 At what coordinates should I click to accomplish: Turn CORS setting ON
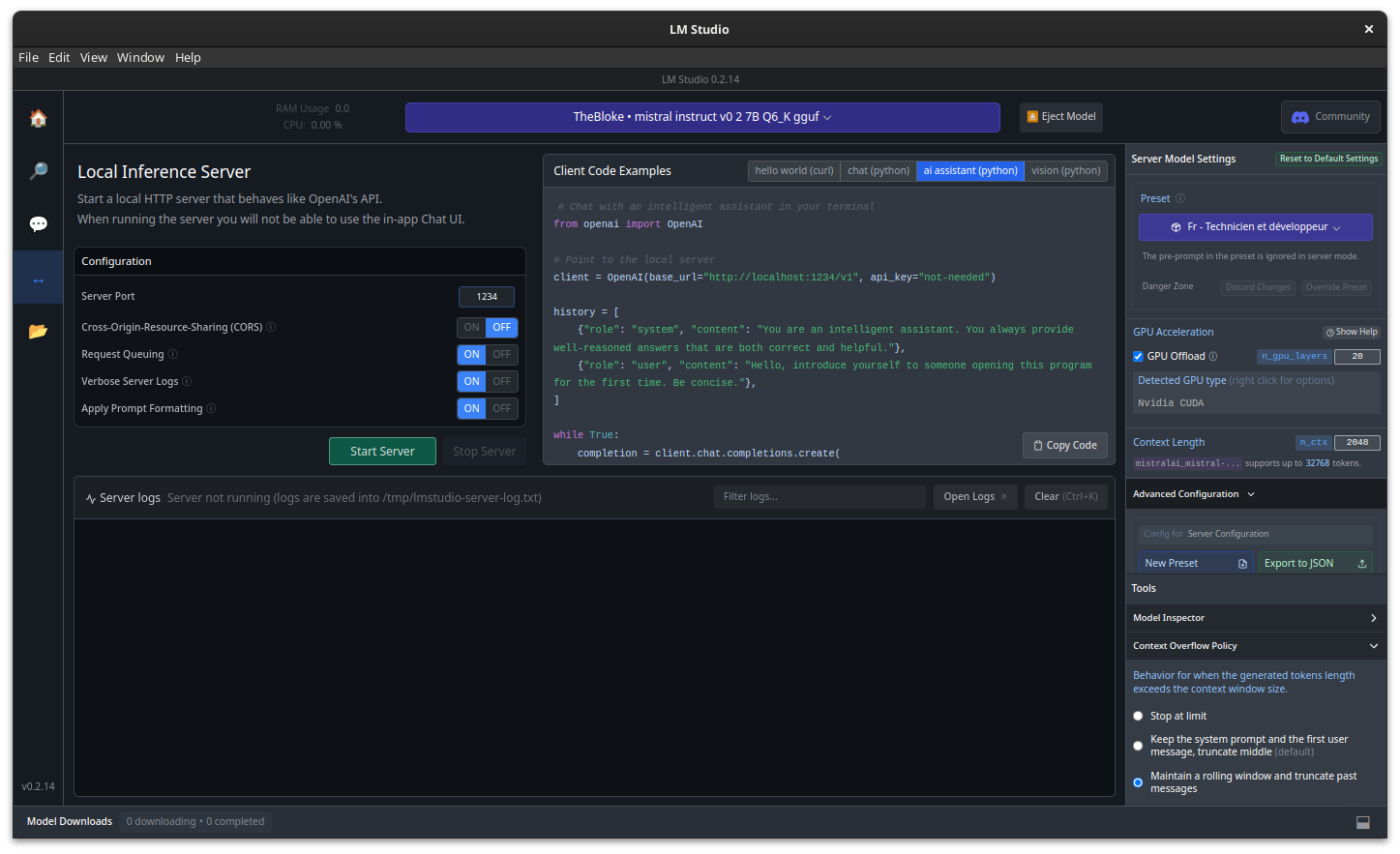471,328
